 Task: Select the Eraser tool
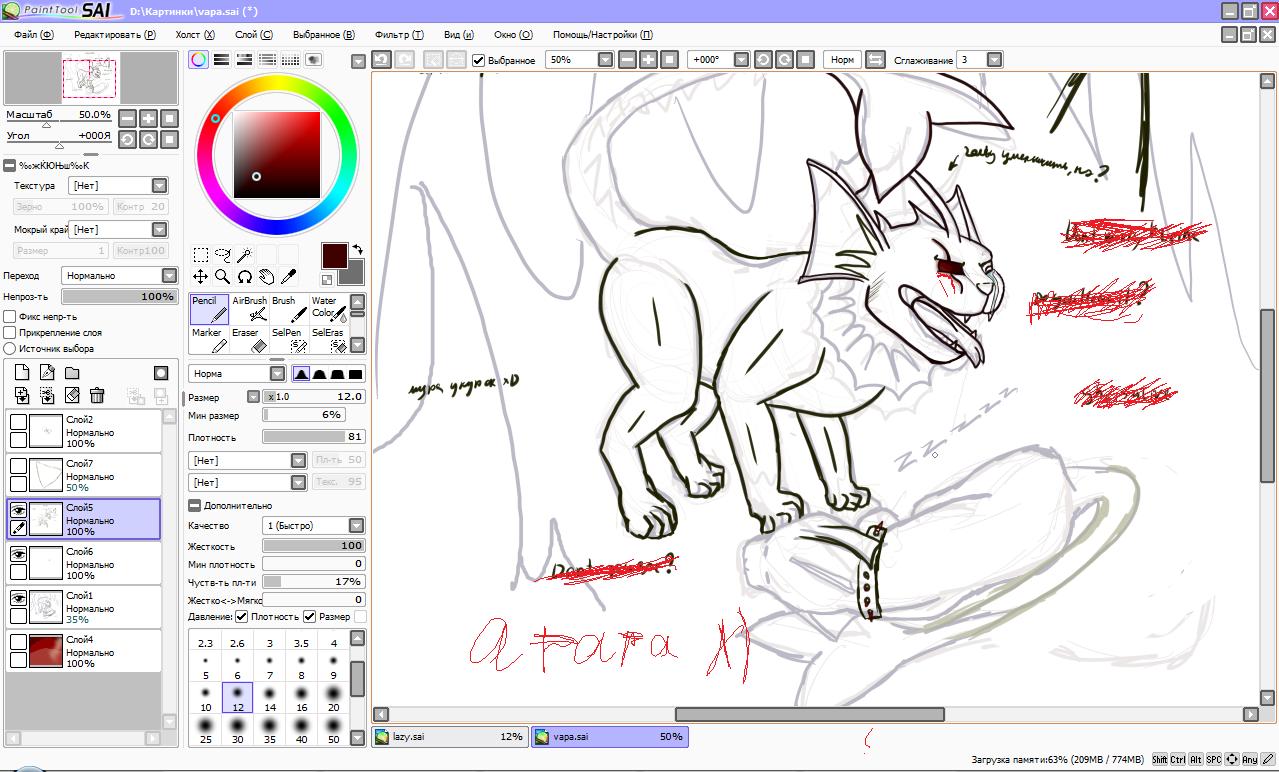pyautogui.click(x=249, y=340)
